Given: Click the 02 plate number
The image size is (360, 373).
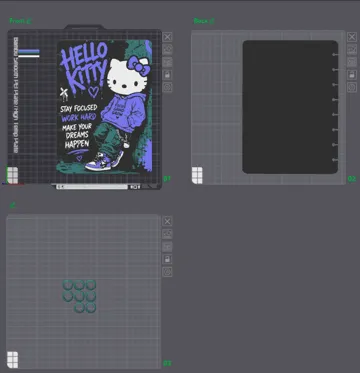Looking at the screenshot, I should pyautogui.click(x=352, y=179).
